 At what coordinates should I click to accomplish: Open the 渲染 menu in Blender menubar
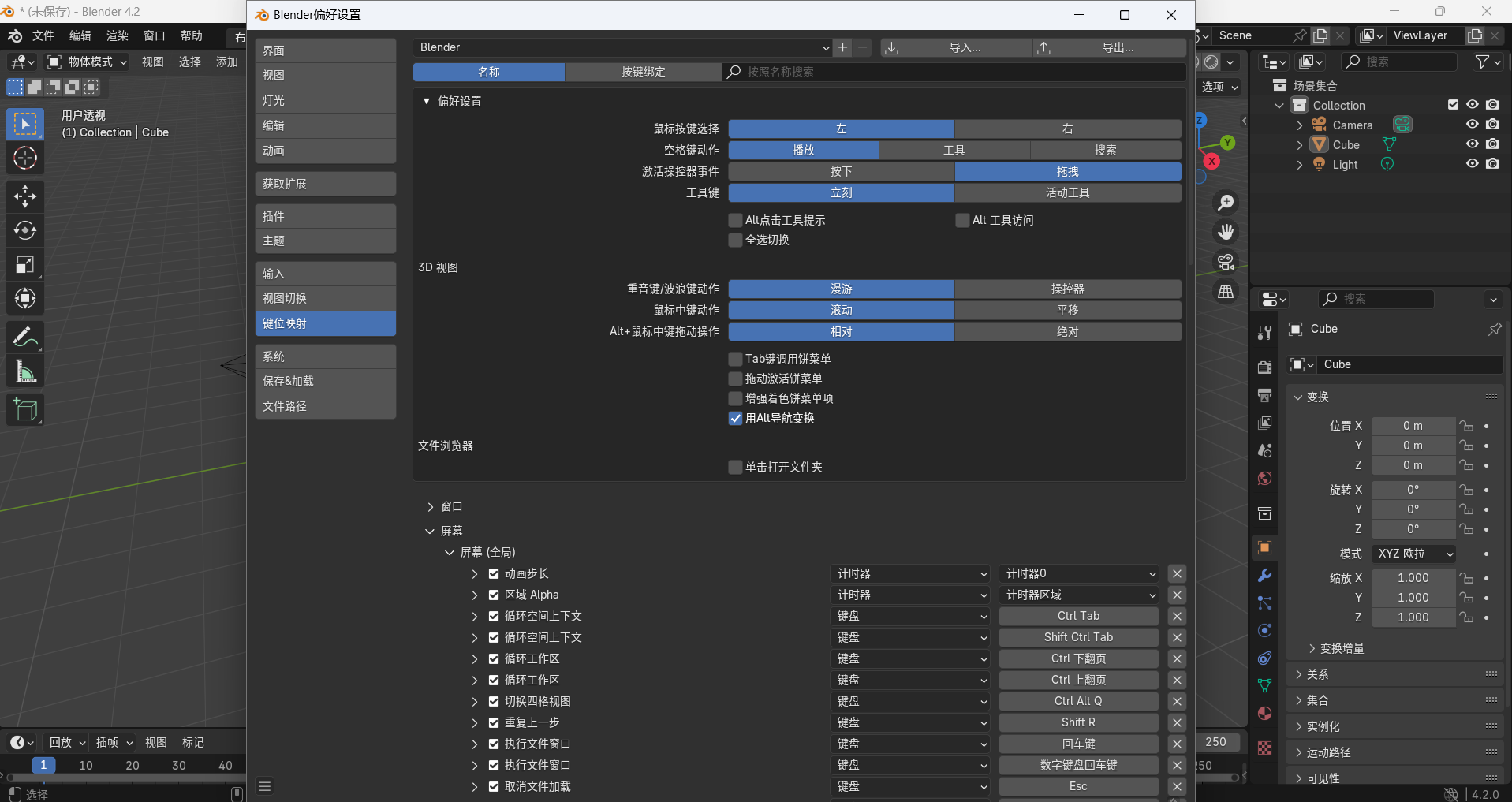pos(118,35)
